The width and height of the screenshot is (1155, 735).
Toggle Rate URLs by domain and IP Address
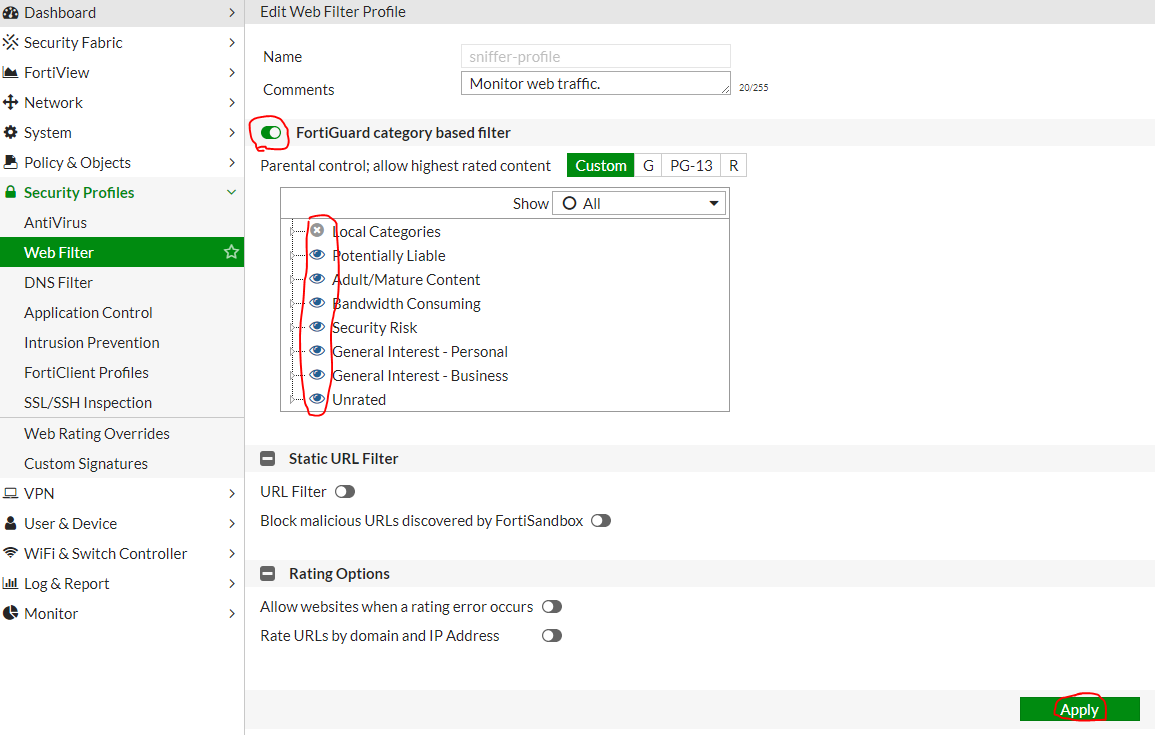pyautogui.click(x=552, y=636)
